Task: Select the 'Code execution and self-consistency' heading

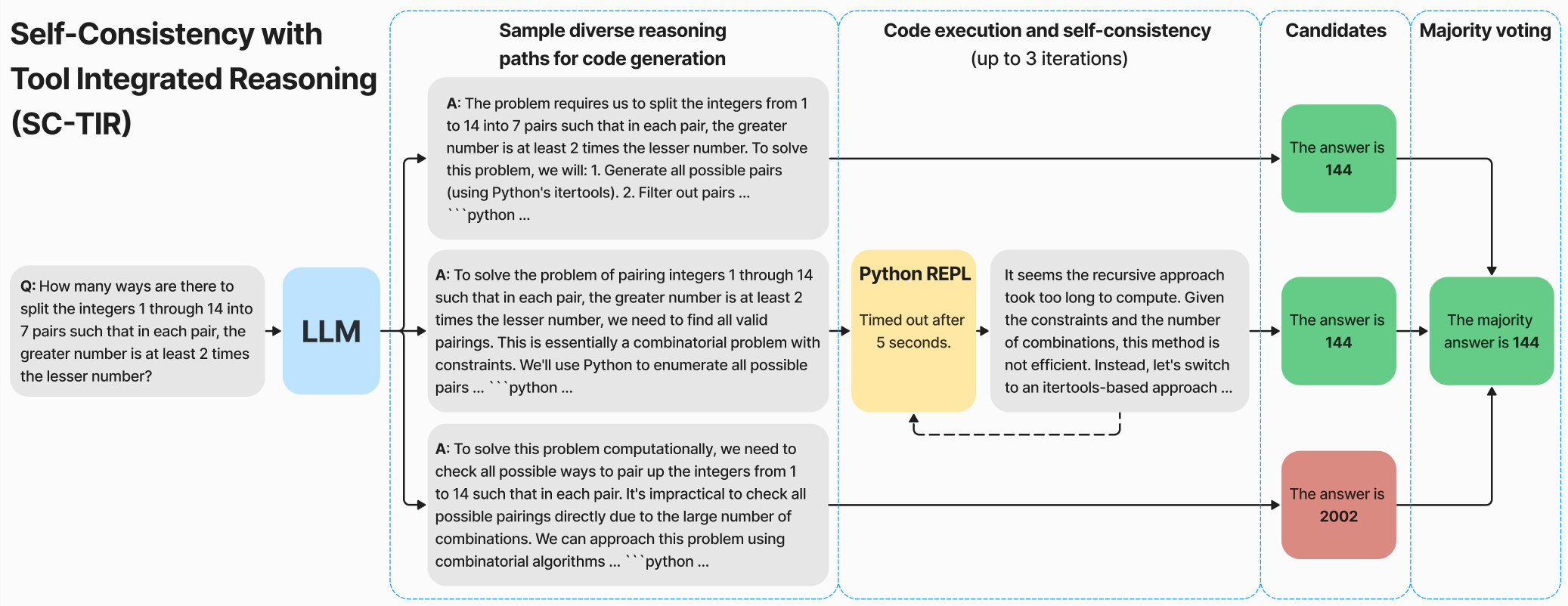Action: tap(1047, 31)
